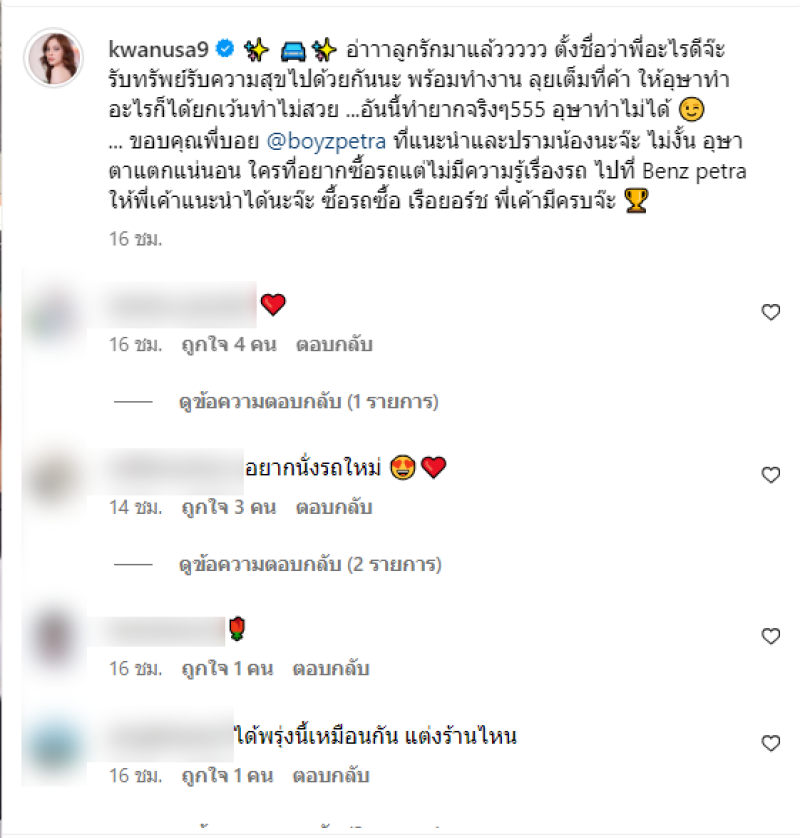This screenshot has width=800, height=838.
Task: Expand the 1 reply thread (1 รายการ)
Action: click(x=308, y=401)
